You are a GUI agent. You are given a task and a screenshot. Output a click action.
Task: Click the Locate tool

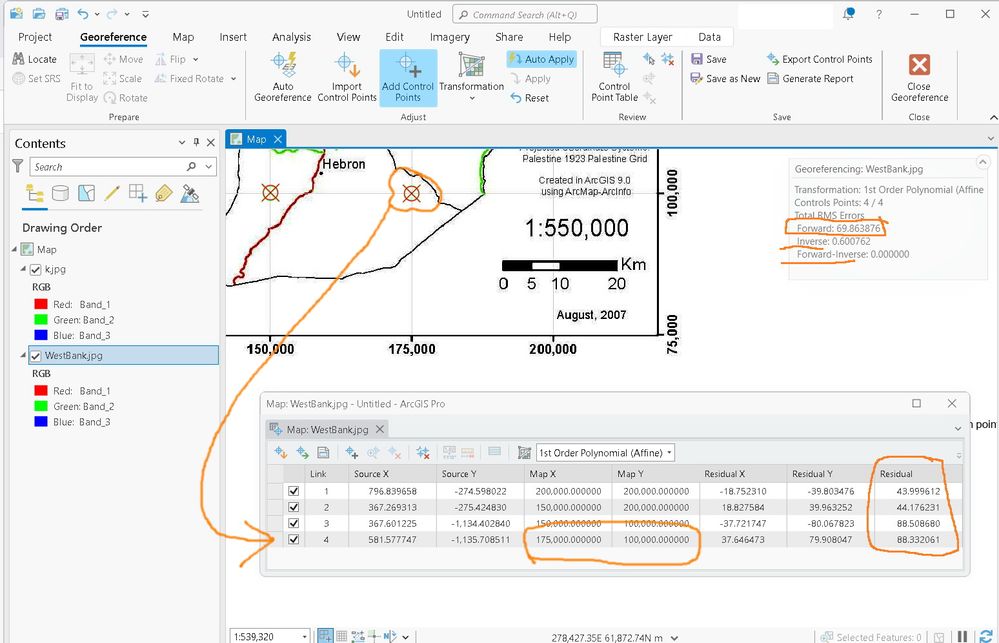tap(35, 59)
